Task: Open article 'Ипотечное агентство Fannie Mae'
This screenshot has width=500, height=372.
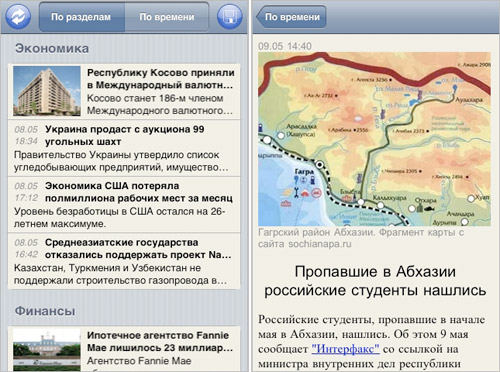Action: (x=124, y=349)
